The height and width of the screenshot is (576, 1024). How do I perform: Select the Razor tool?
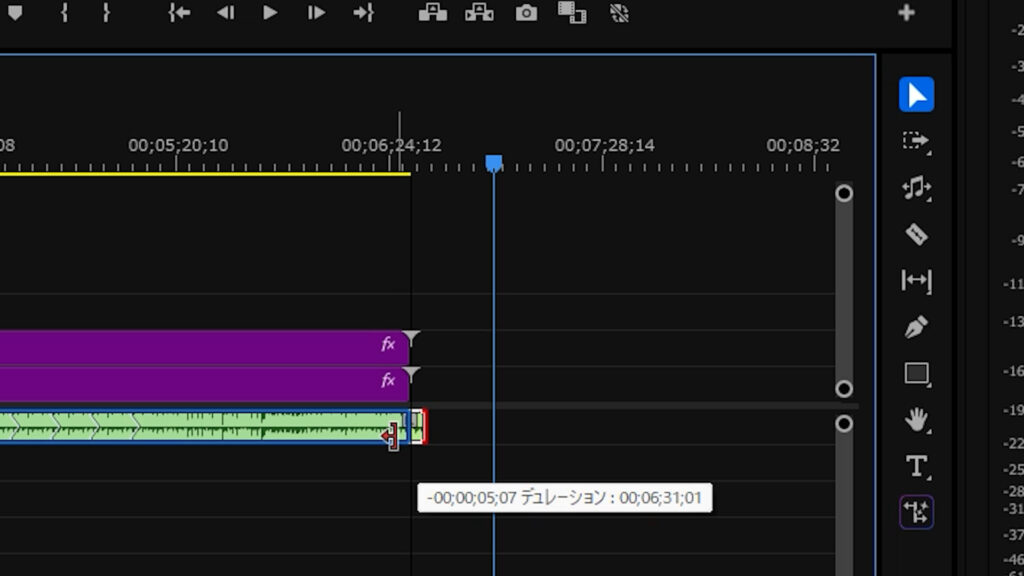[916, 235]
